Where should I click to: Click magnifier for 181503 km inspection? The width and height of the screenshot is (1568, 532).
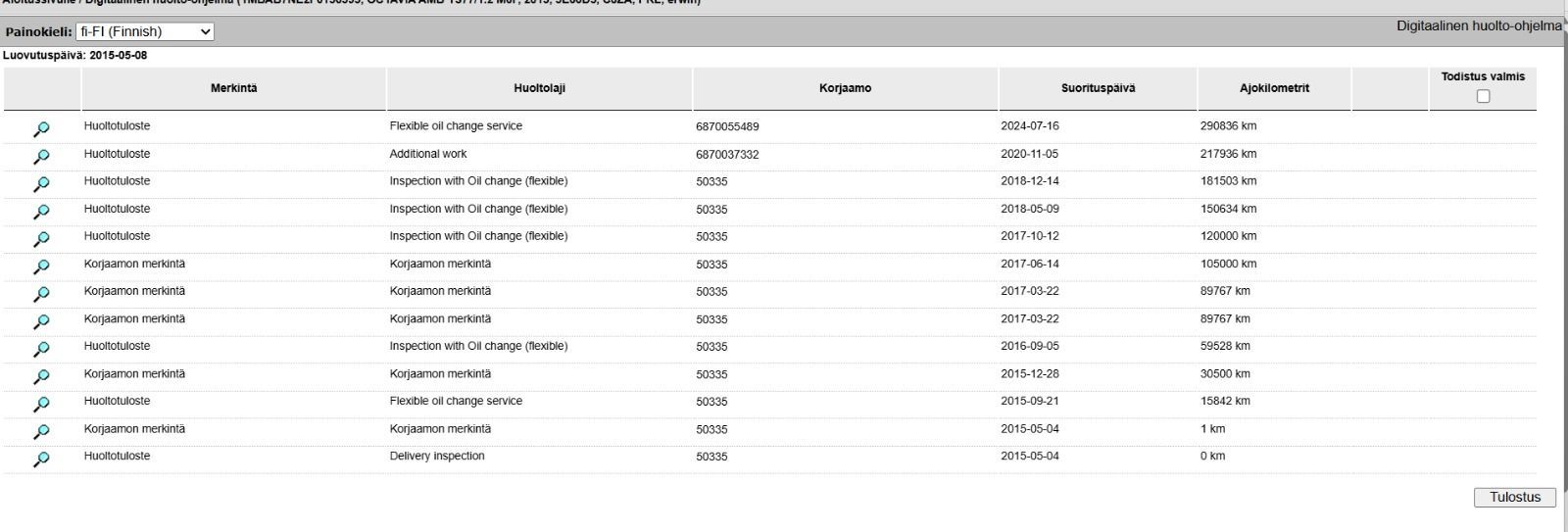point(41,184)
